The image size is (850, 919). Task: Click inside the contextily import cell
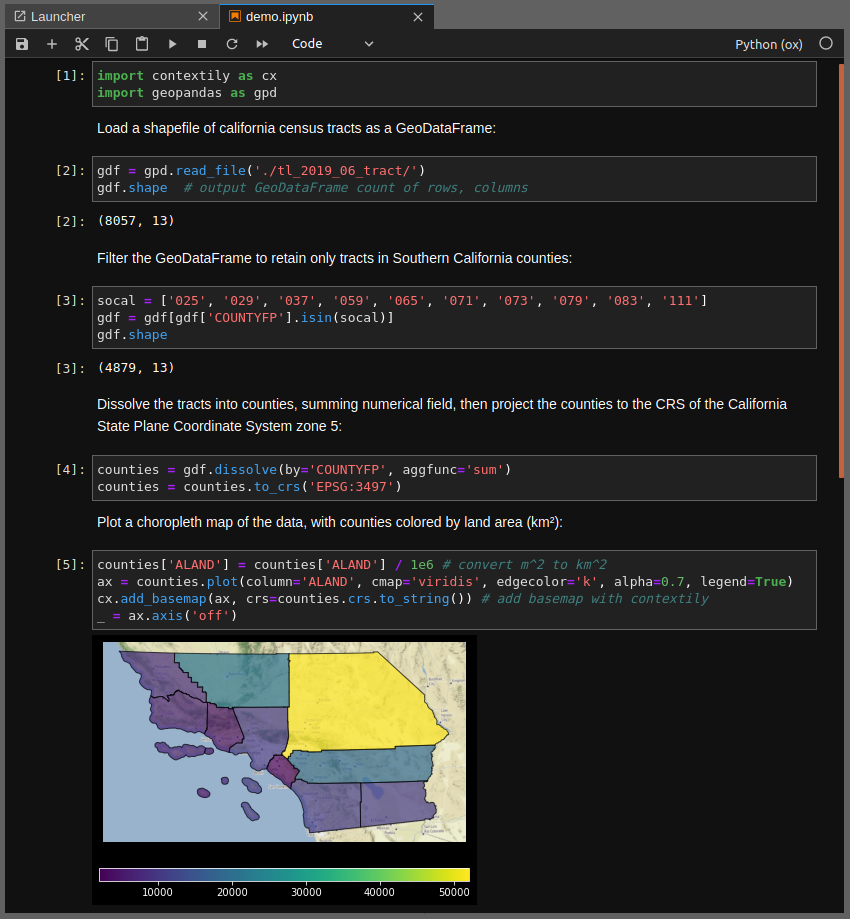coord(454,84)
